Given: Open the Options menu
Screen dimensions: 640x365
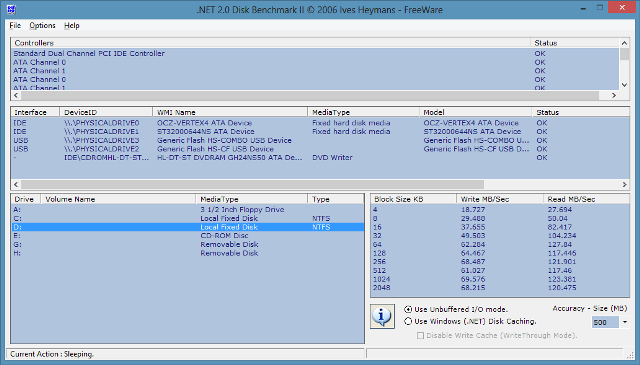Looking at the screenshot, I should 42,25.
